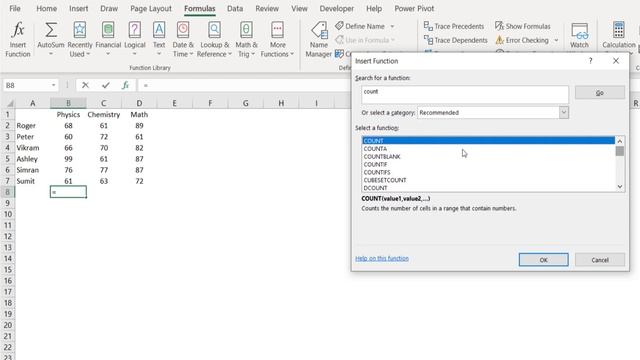Switch to the Page Layout tab
Viewport: 640px width, 360px height.
pyautogui.click(x=151, y=9)
